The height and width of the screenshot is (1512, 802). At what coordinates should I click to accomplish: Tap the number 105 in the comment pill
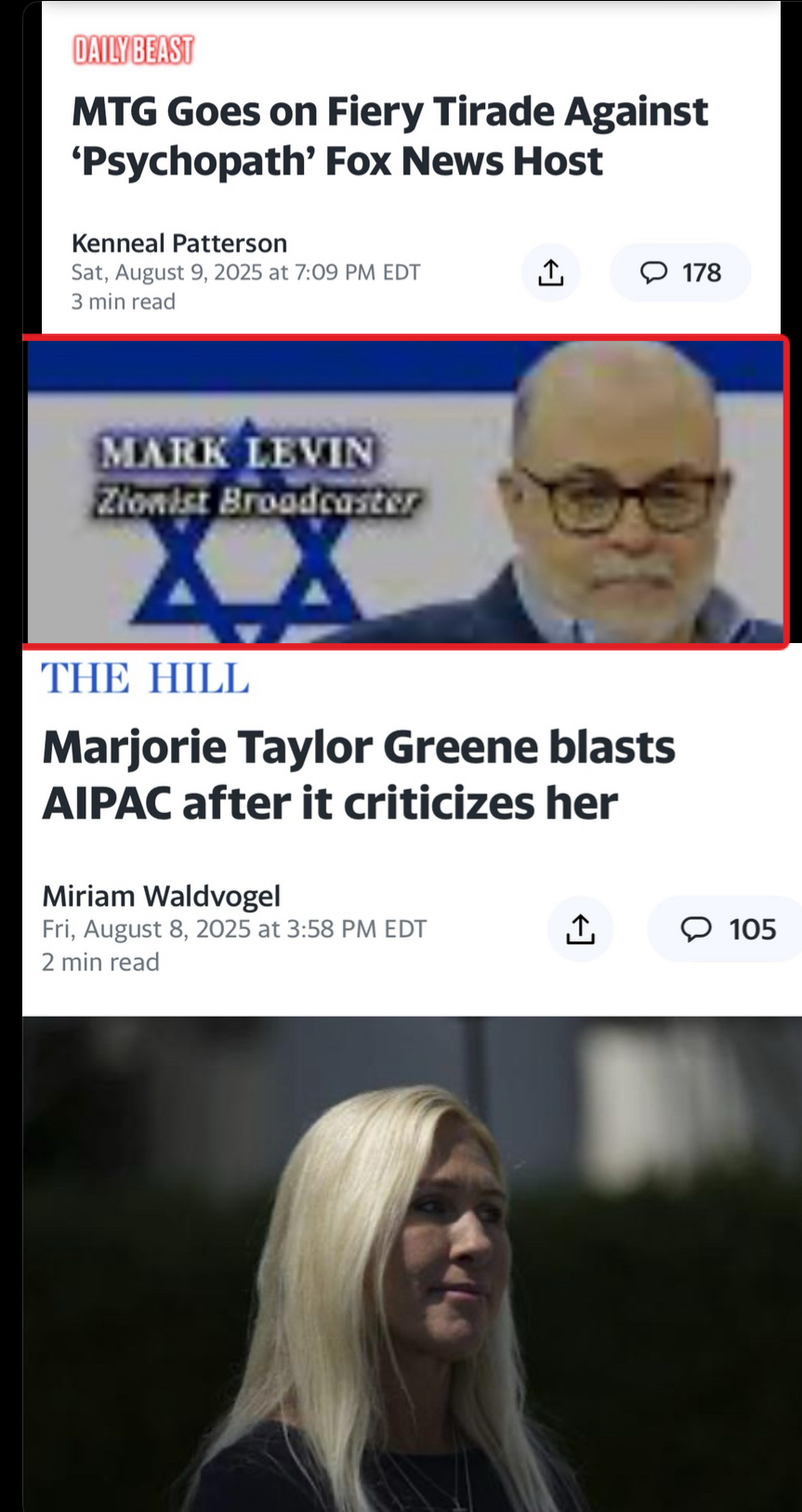(752, 929)
